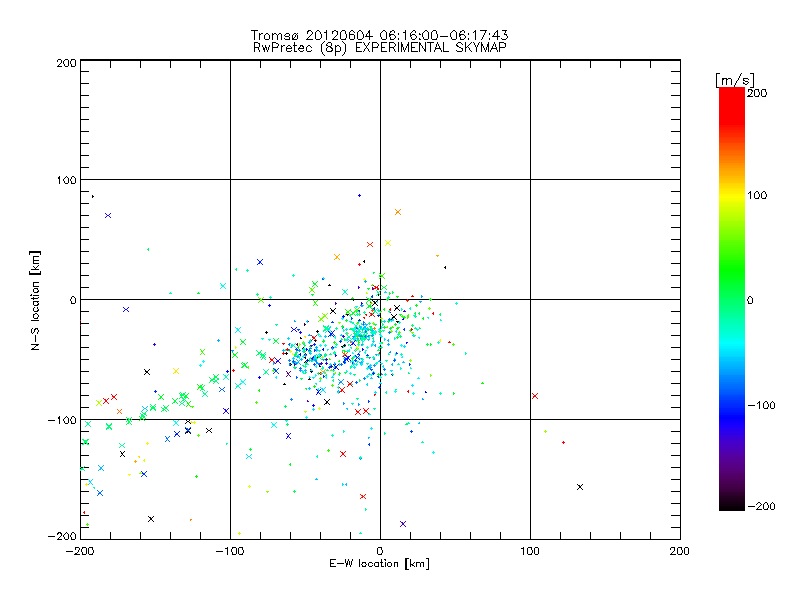Click the topmost orange X marker north of center
800x600 pixels.
pos(398,212)
